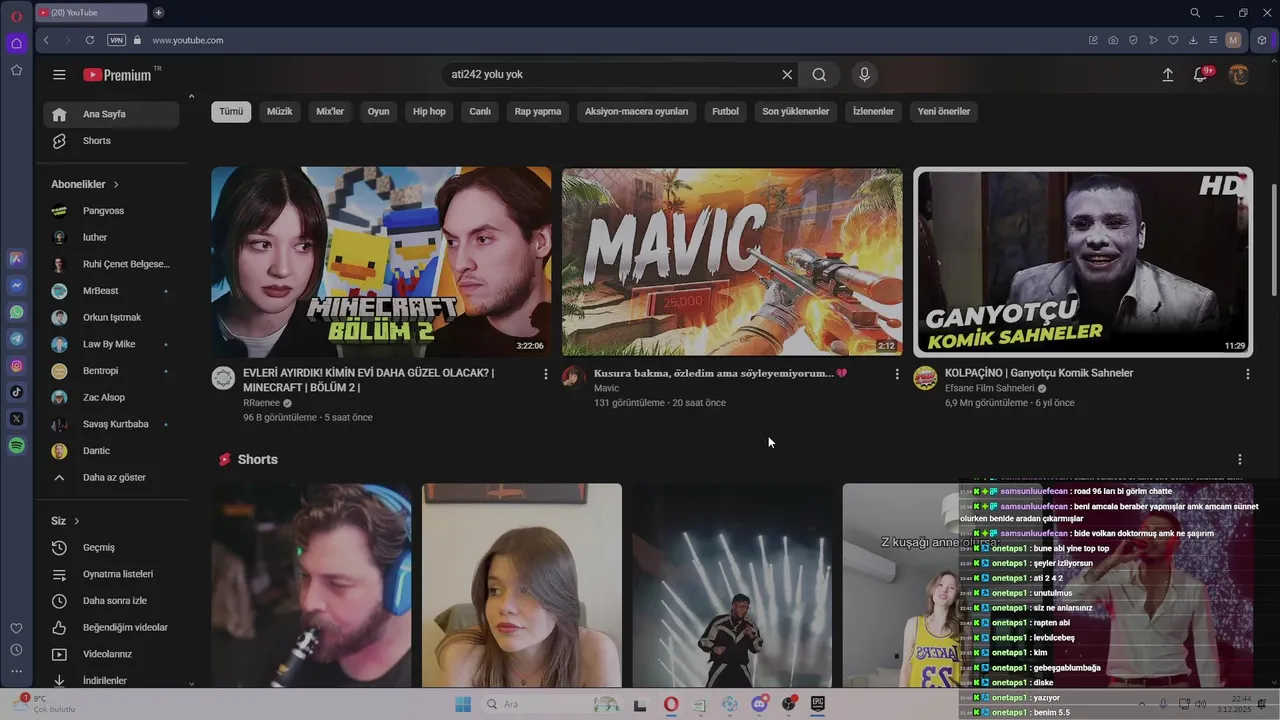Start voice search with the microphone icon
1280x720 pixels.
pyautogui.click(x=865, y=75)
